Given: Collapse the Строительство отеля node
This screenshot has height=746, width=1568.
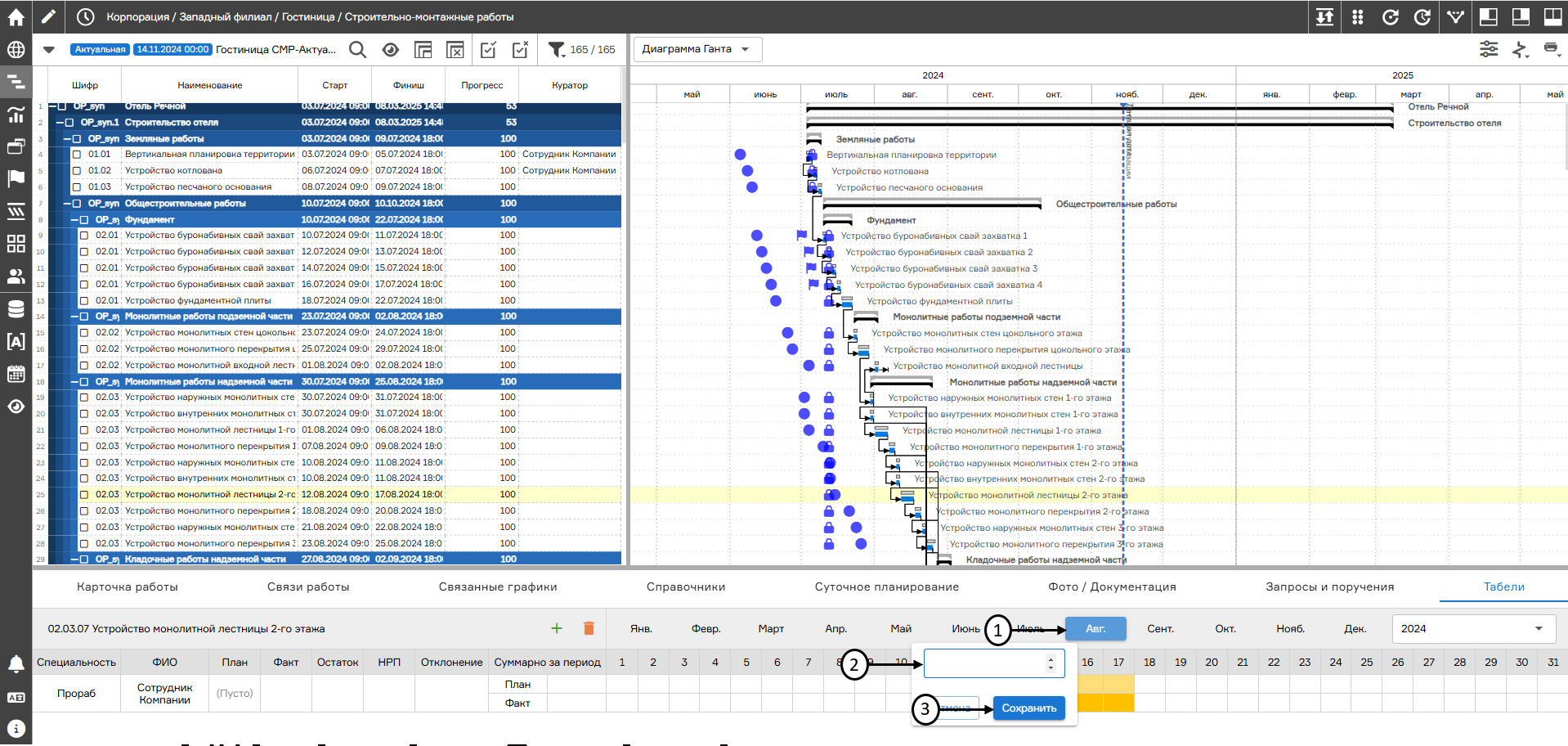Looking at the screenshot, I should [60, 123].
